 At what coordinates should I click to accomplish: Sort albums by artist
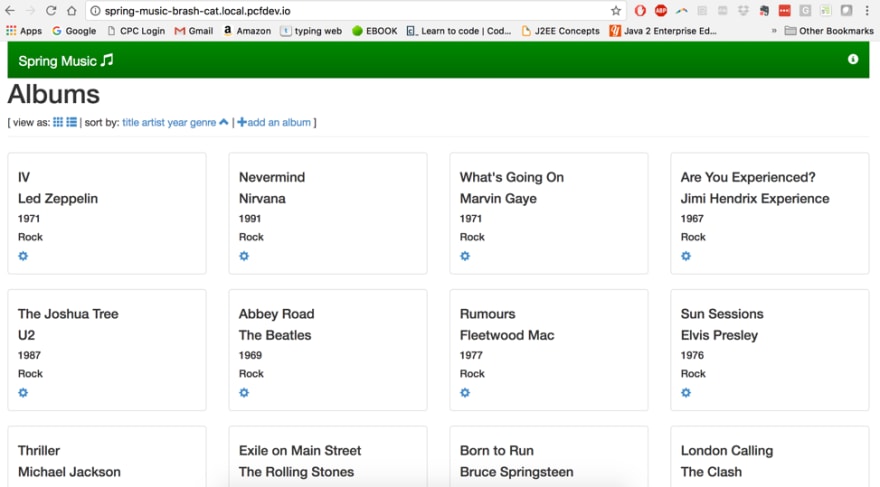click(153, 122)
